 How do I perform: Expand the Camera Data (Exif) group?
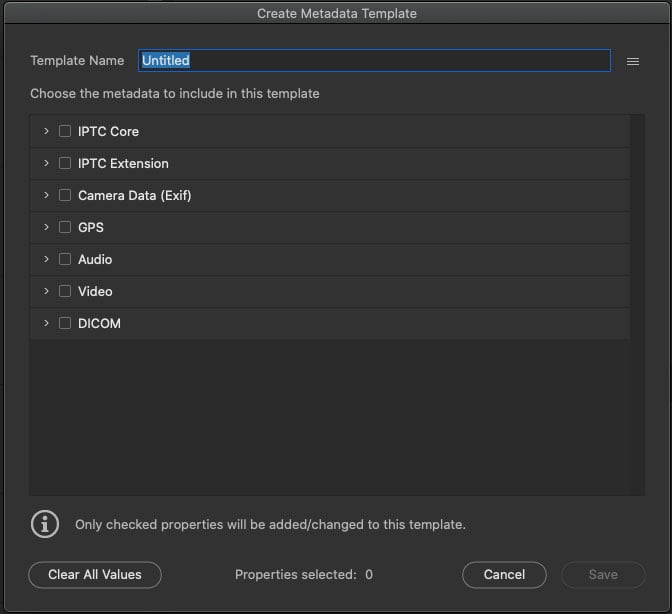pyautogui.click(x=46, y=195)
